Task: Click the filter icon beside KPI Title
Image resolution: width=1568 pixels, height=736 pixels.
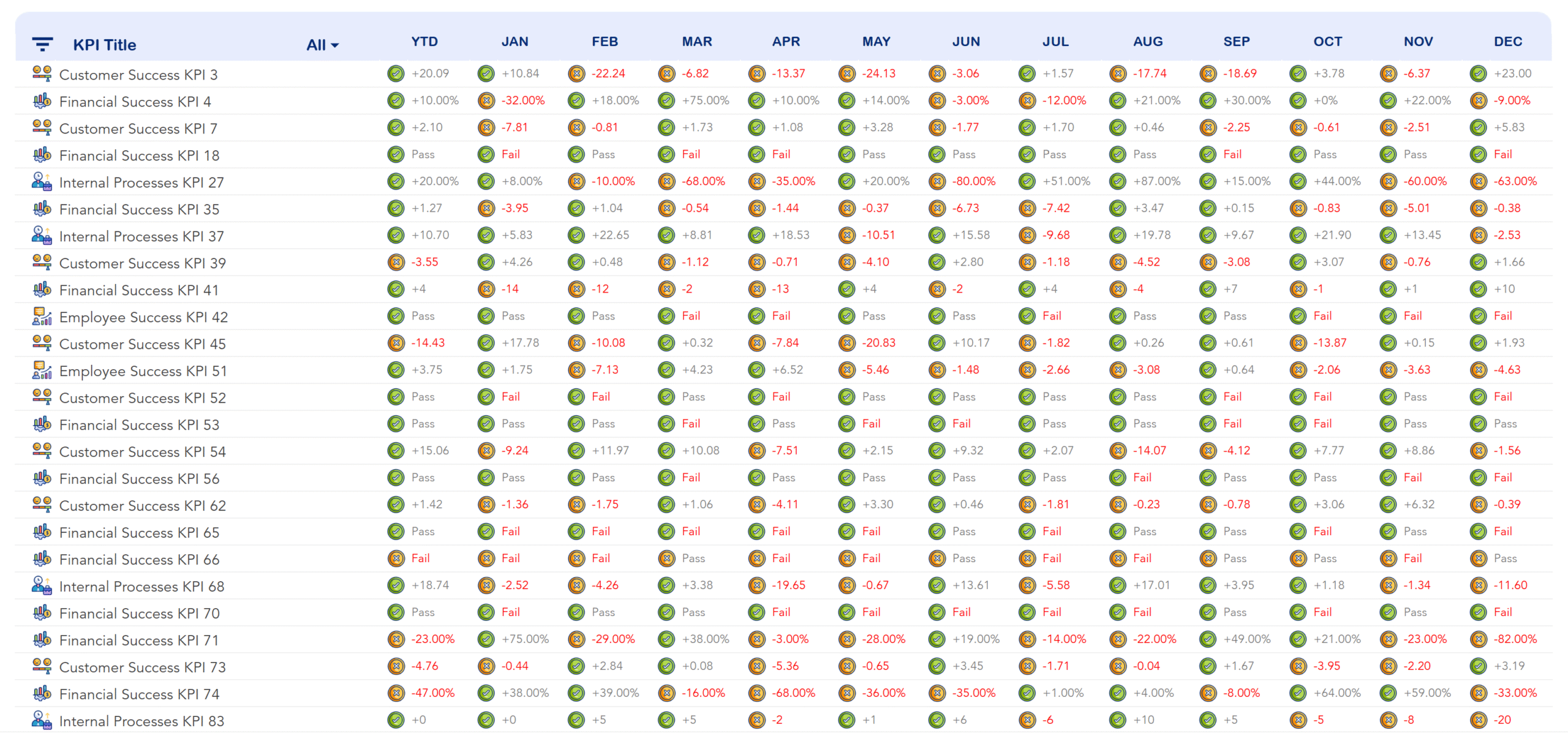Action: click(41, 44)
